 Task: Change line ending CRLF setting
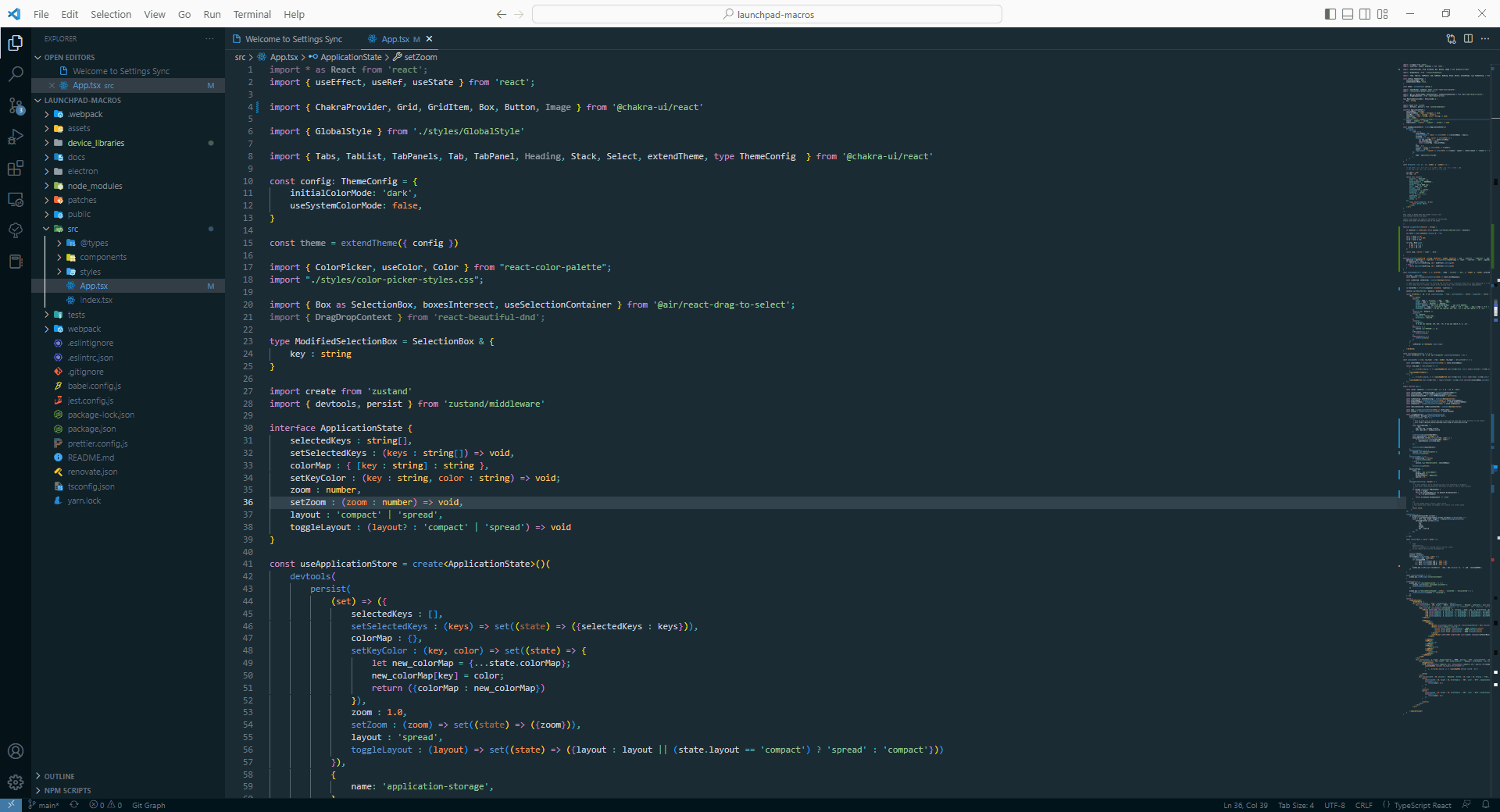tap(1364, 805)
